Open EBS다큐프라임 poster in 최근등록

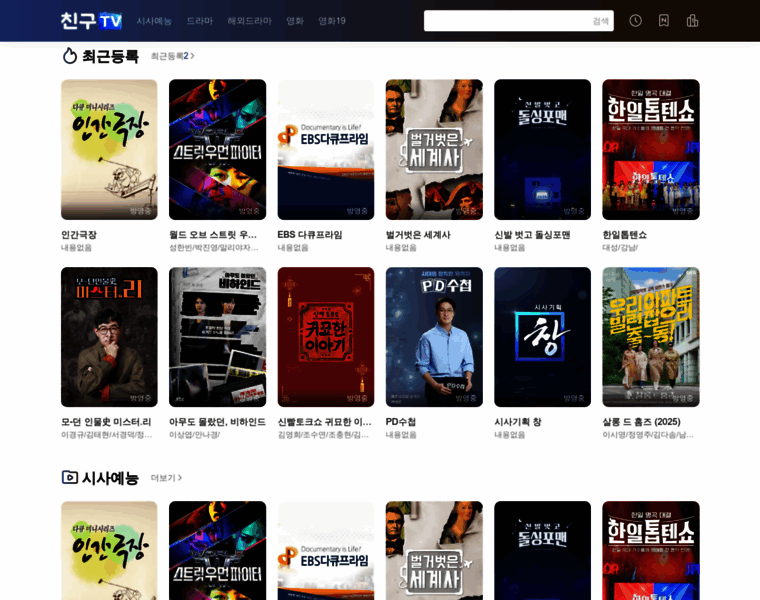pos(326,150)
